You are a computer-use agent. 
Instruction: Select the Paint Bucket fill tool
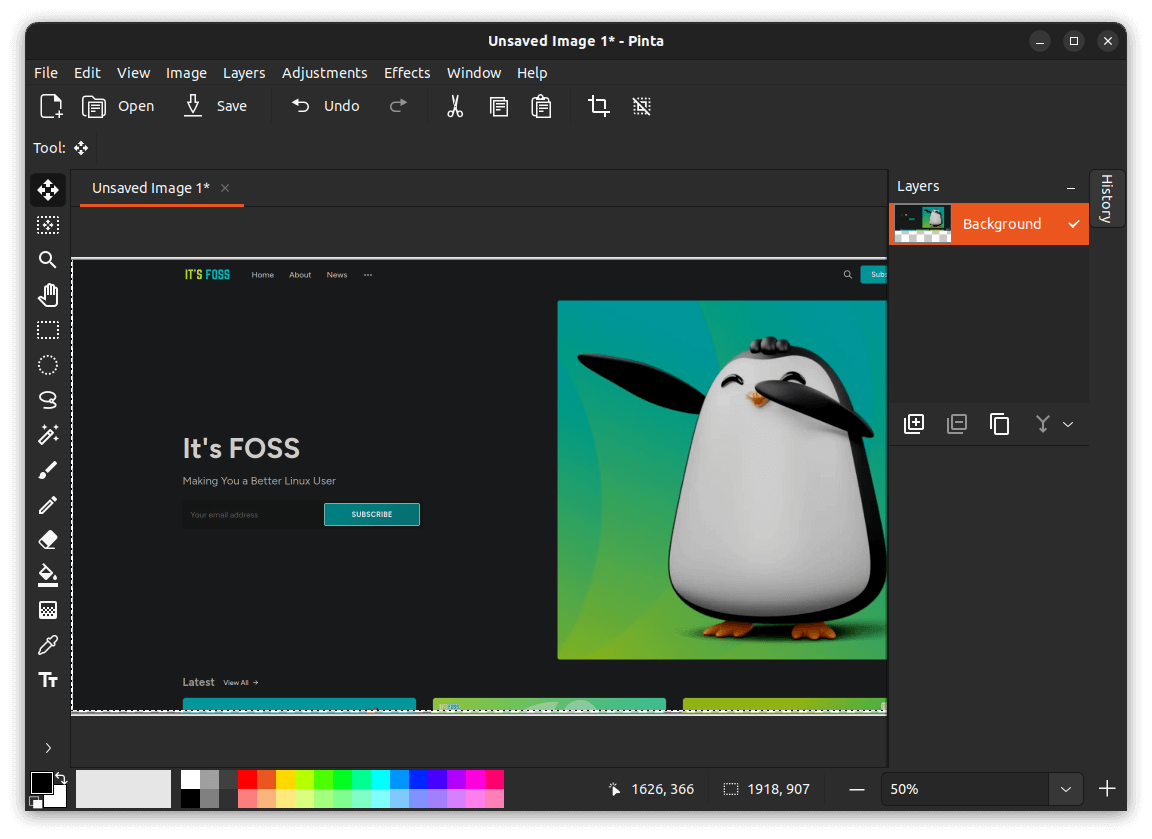click(48, 575)
